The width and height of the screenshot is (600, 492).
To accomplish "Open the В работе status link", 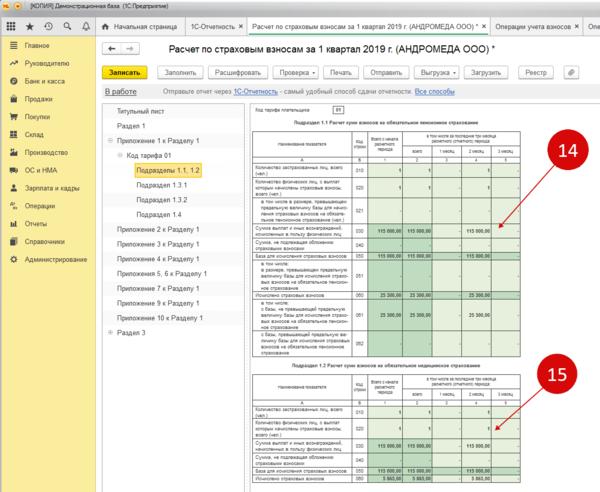I will pyautogui.click(x=121, y=92).
